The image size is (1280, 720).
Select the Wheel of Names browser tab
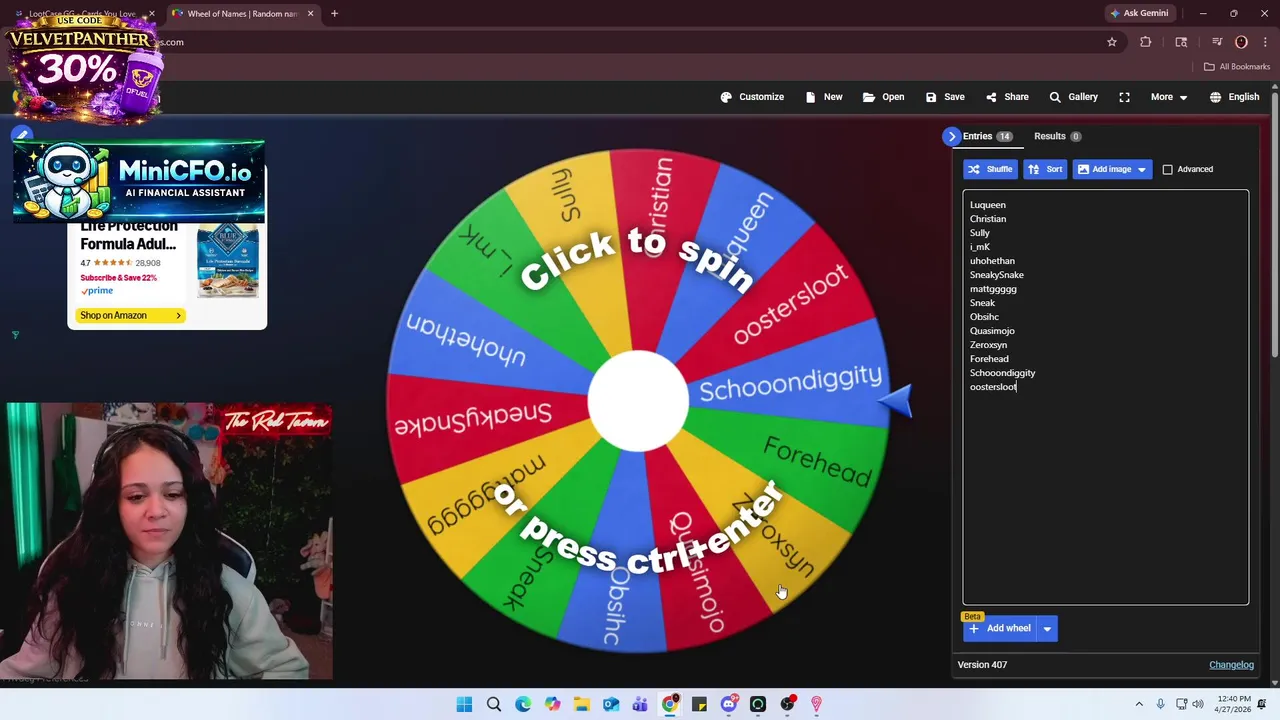coord(242,14)
